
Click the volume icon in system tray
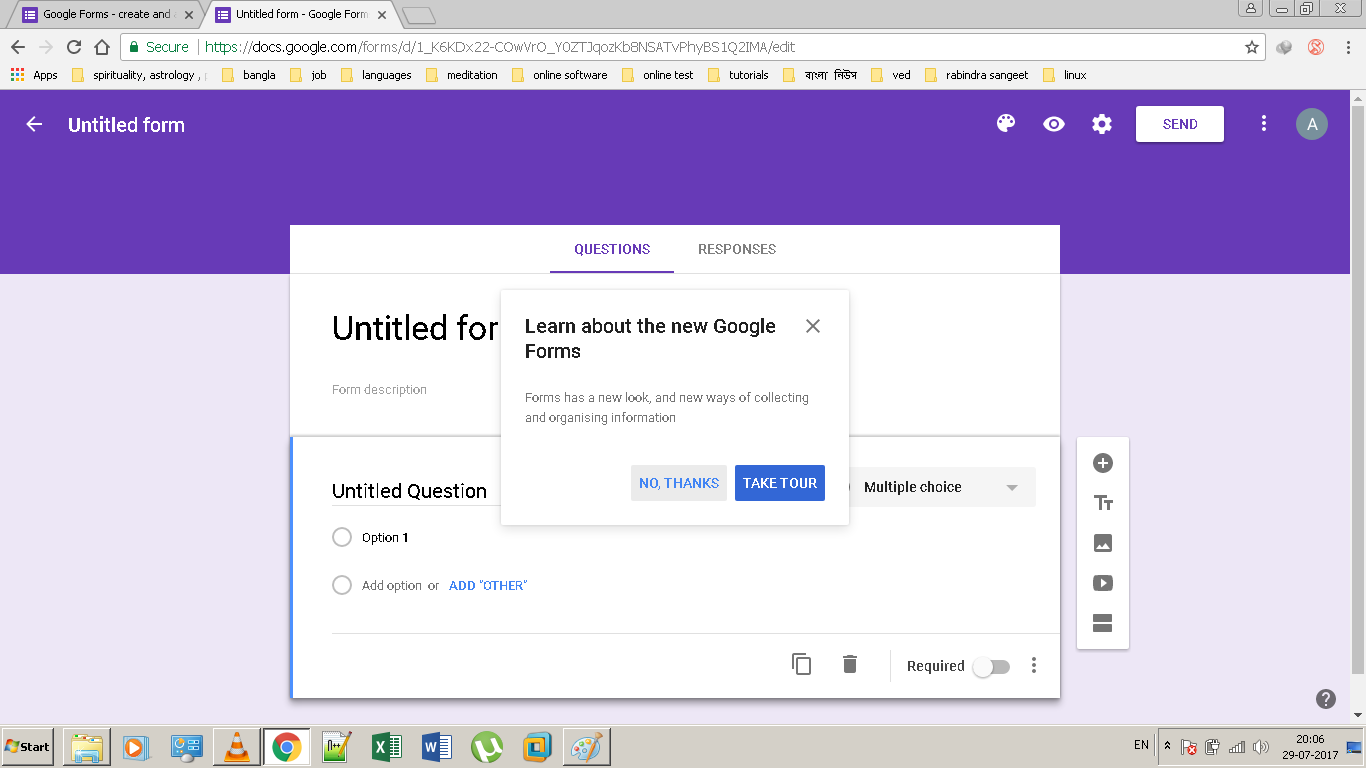coord(1260,746)
